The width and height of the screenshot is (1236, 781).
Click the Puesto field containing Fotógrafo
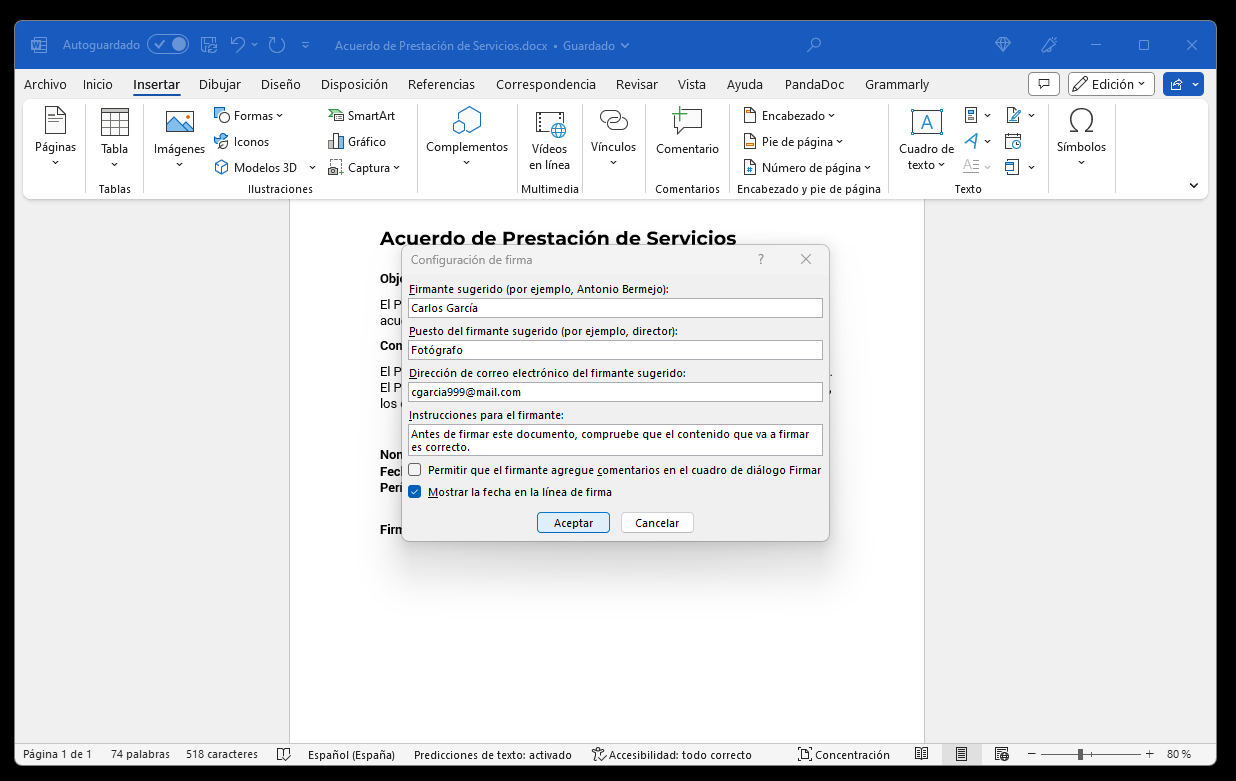(615, 350)
